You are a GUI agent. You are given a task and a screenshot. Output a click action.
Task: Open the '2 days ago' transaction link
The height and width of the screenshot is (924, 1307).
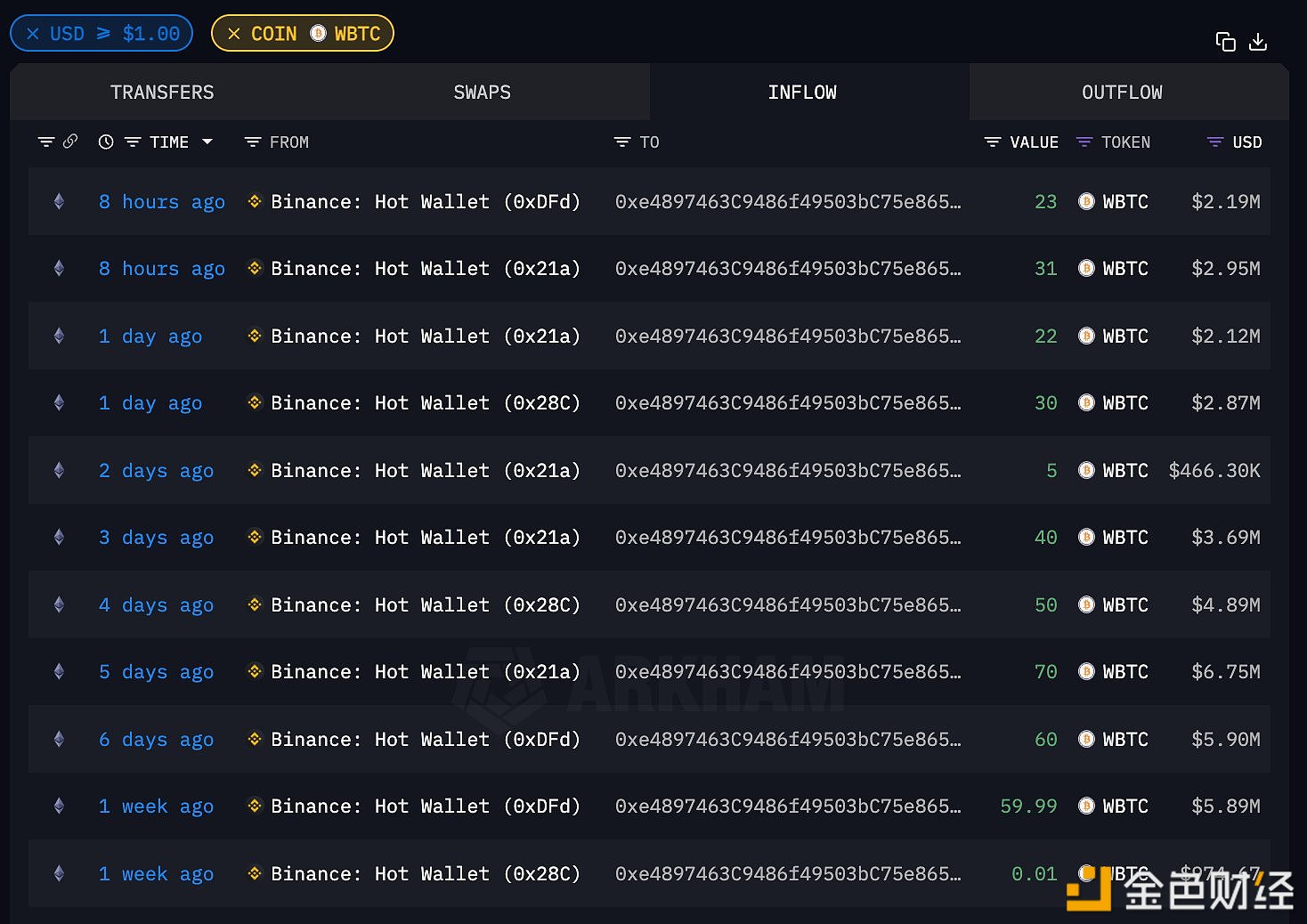(x=156, y=471)
